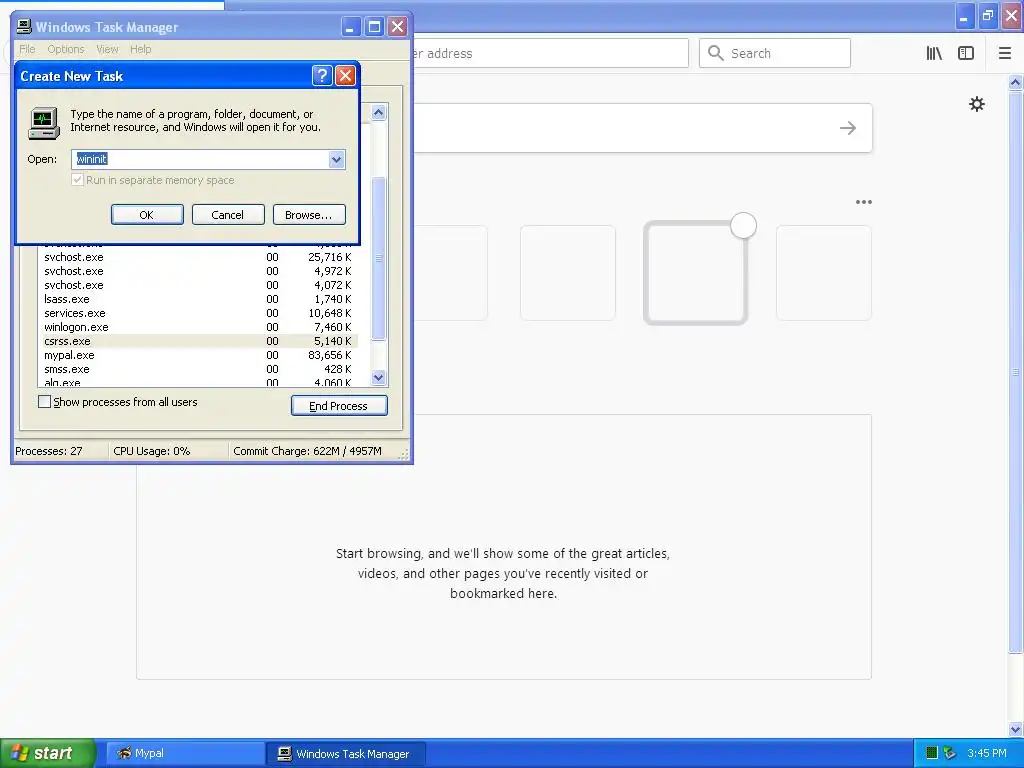This screenshot has width=1024, height=768.
Task: Open the Windows Start button
Action: tap(48, 753)
